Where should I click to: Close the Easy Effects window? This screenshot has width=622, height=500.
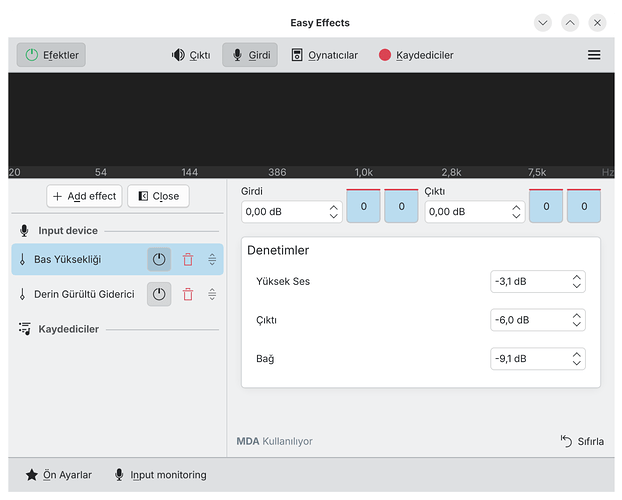pyautogui.click(x=597, y=23)
